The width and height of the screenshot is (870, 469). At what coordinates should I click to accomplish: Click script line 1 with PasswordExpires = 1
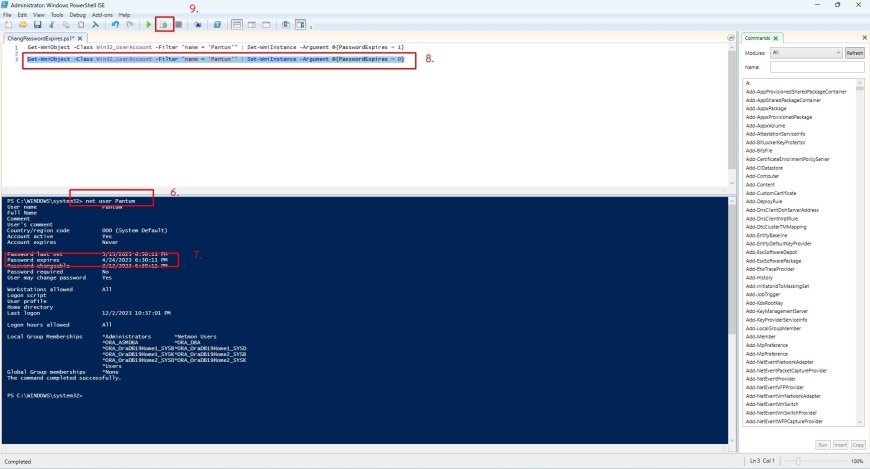pos(216,47)
